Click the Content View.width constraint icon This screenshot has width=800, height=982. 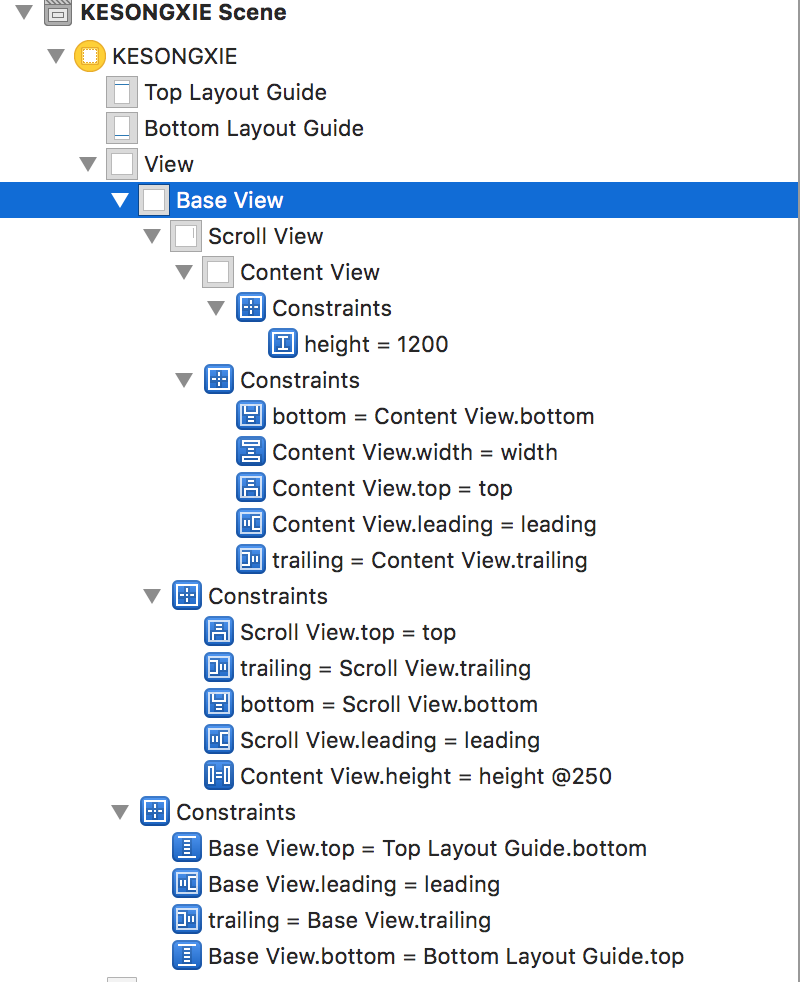click(251, 452)
